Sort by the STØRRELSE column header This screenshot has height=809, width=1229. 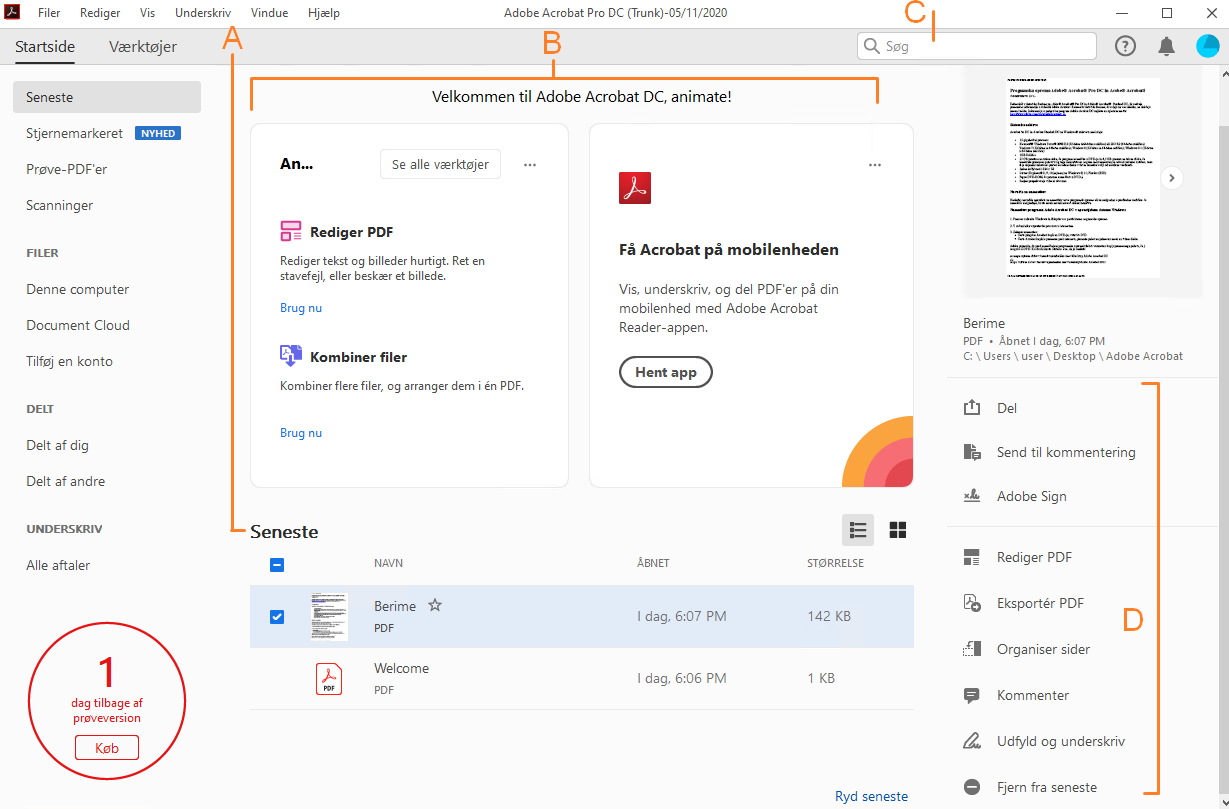click(x=835, y=563)
